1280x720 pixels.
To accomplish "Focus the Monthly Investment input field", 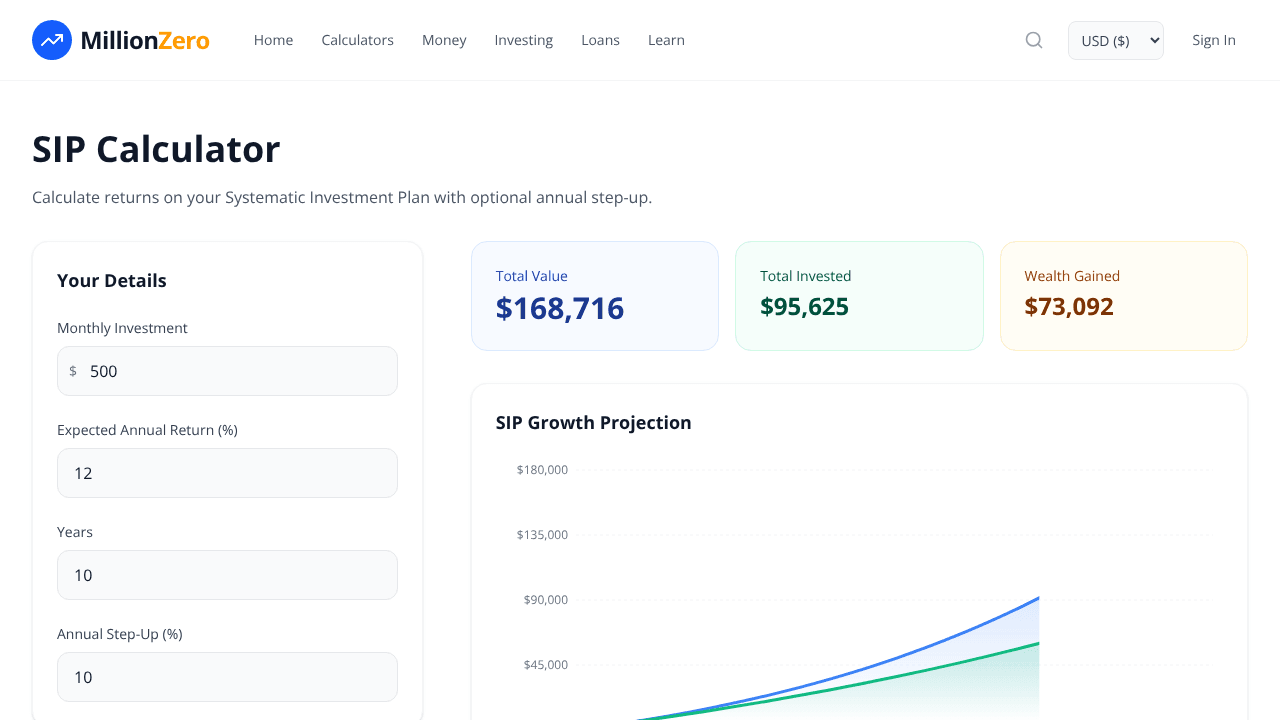I will click(x=227, y=371).
